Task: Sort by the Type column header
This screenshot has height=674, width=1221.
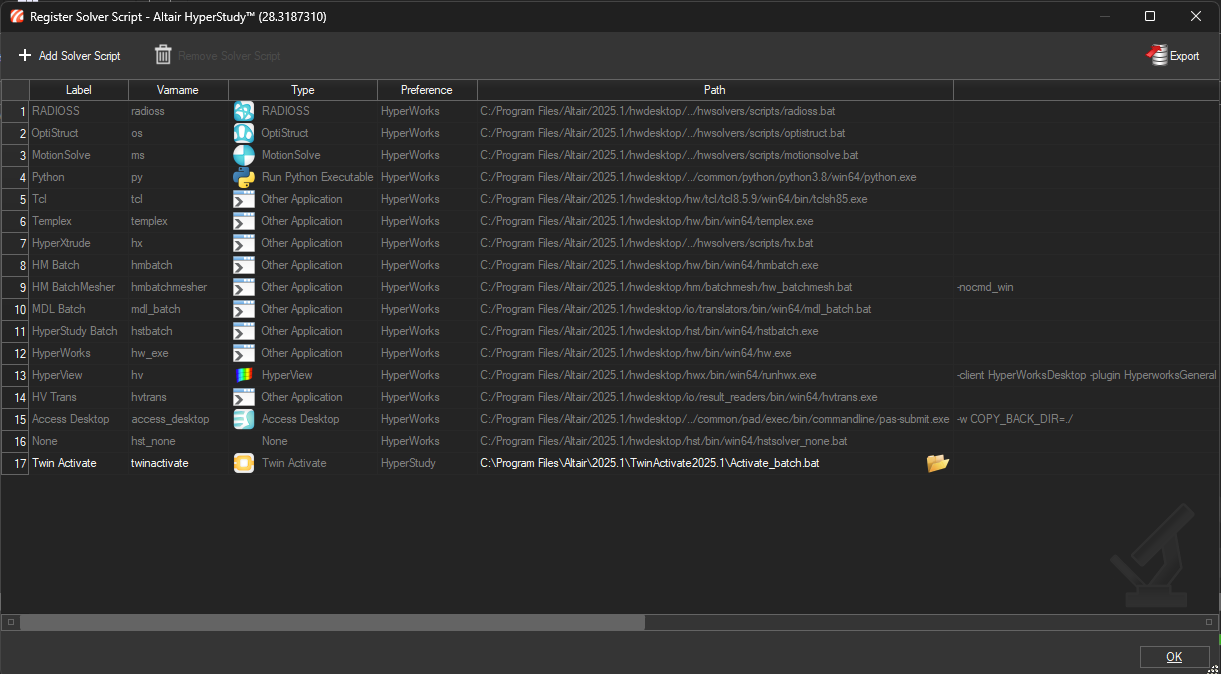Action: (x=303, y=90)
